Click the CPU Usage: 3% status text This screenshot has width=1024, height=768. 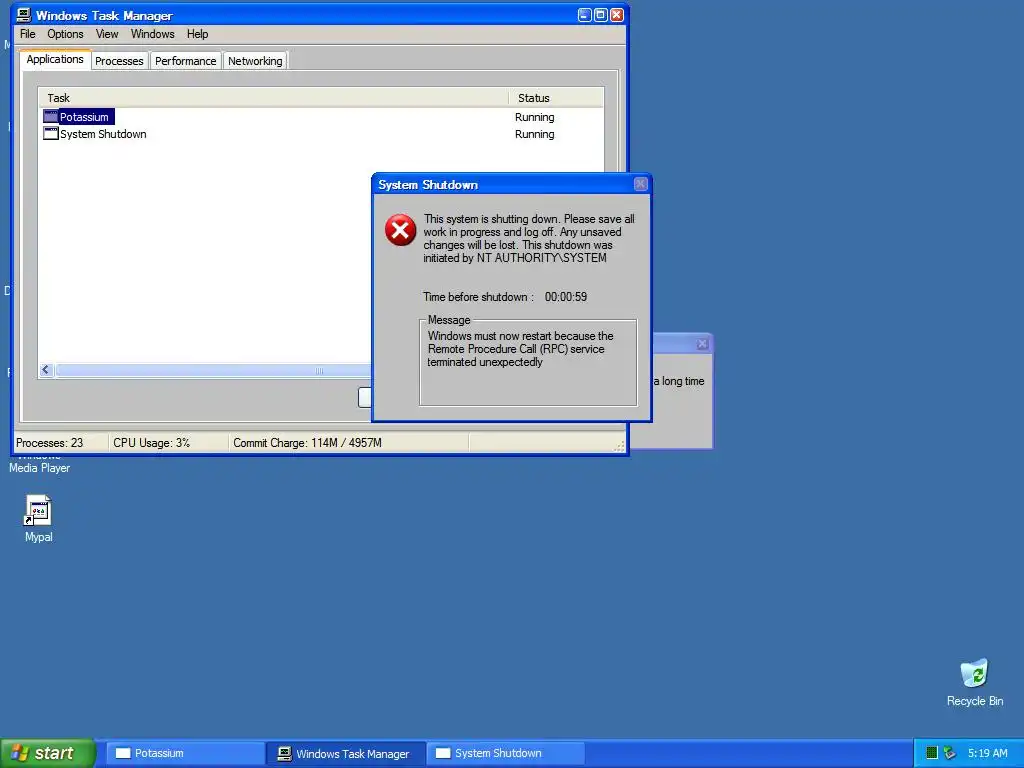click(152, 443)
